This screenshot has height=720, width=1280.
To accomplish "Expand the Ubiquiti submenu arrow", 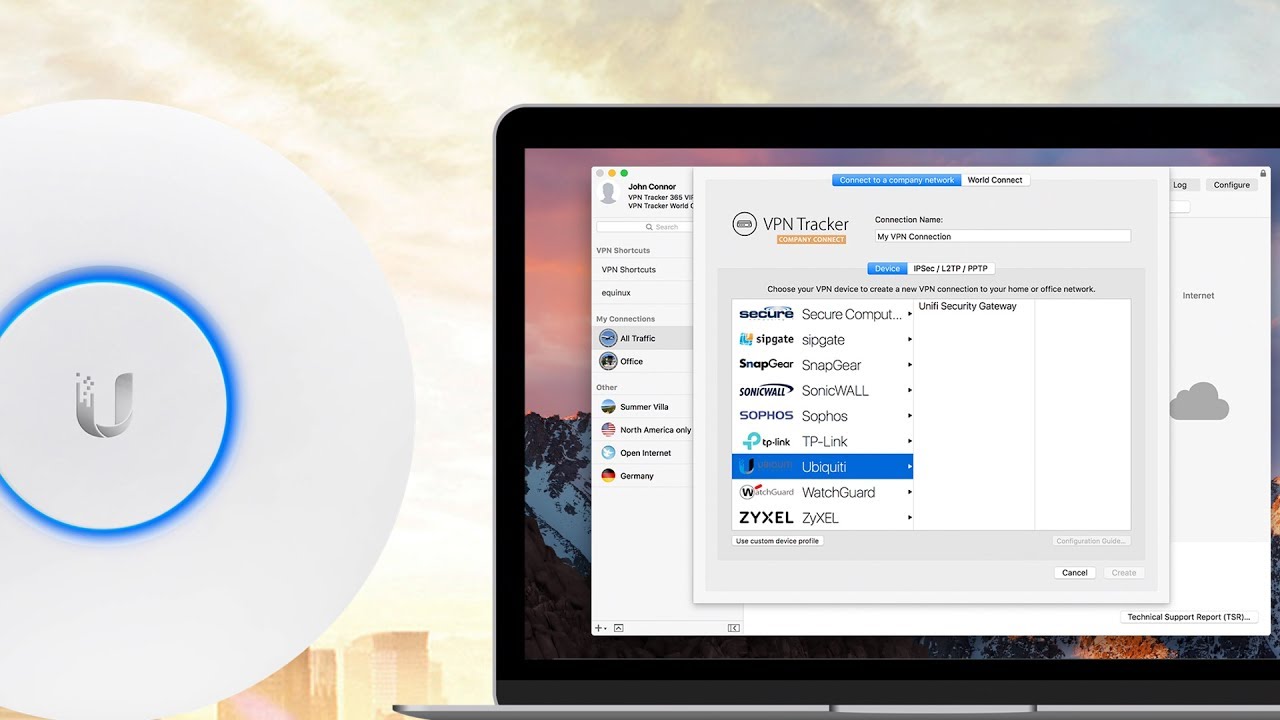I will (909, 467).
